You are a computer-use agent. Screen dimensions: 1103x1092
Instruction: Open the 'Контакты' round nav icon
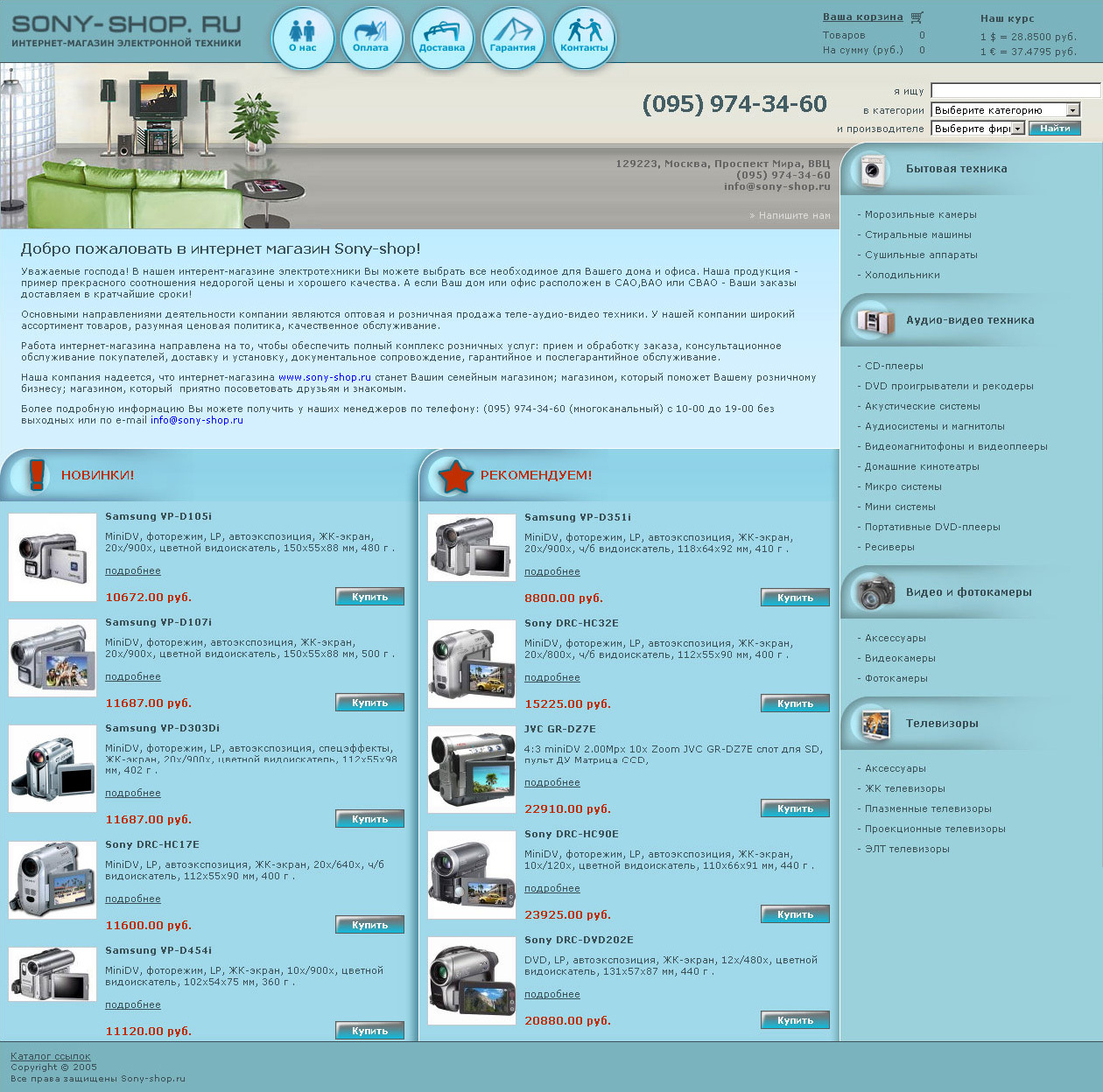pos(584,38)
